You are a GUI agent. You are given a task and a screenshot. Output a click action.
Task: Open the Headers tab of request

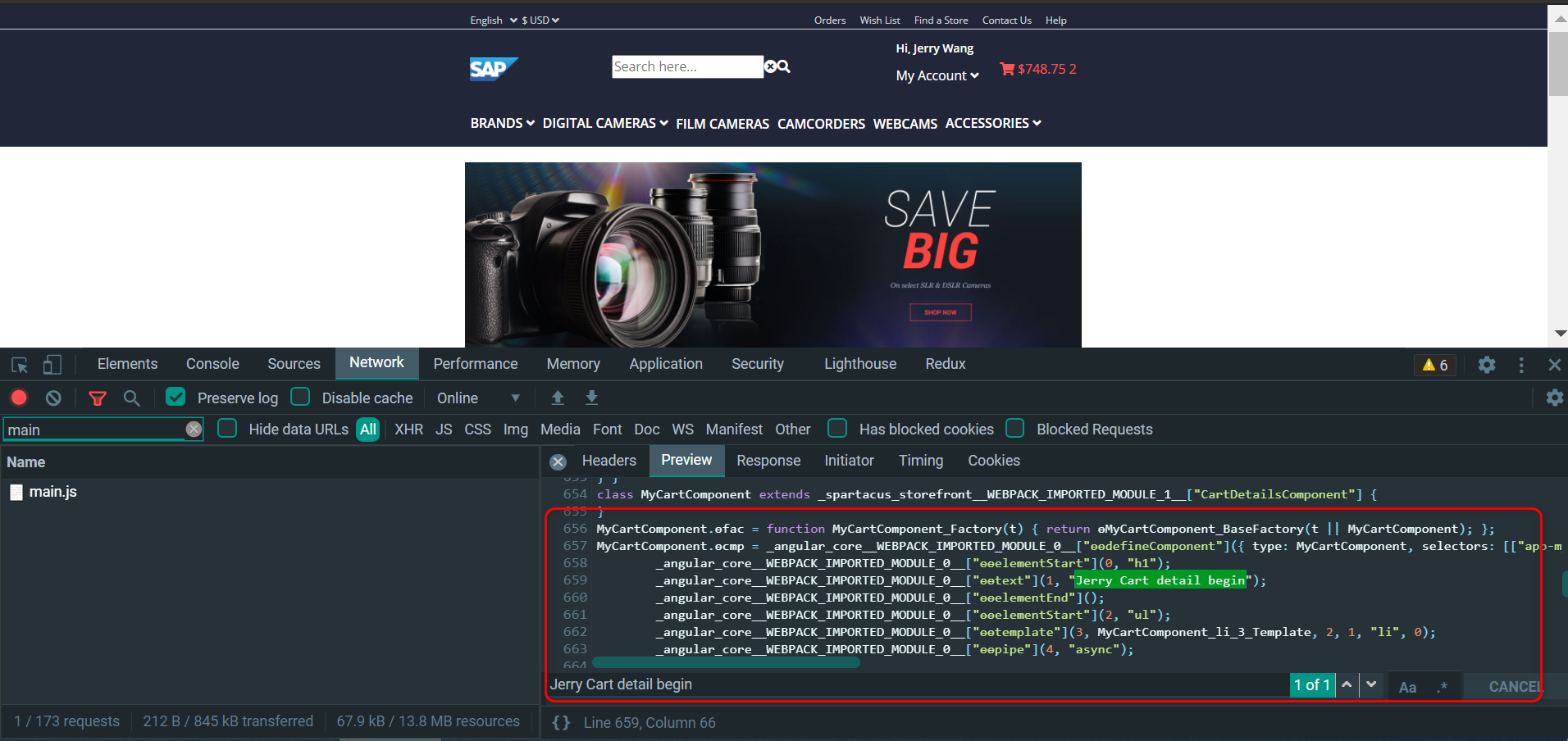coord(609,461)
